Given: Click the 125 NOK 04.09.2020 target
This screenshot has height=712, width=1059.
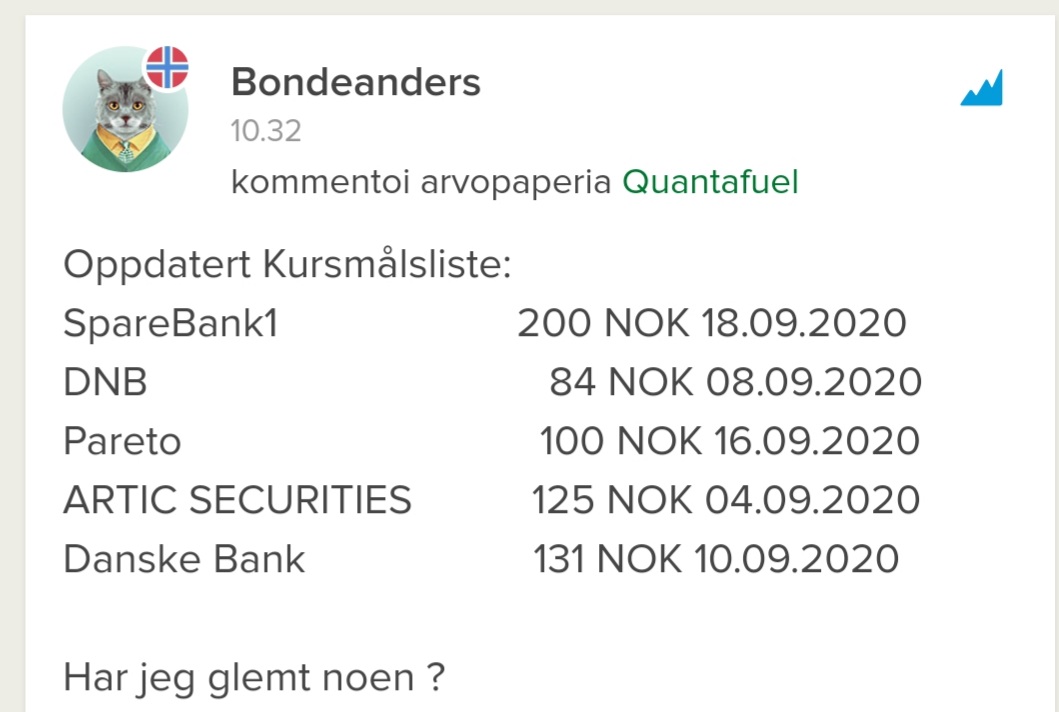Looking at the screenshot, I should [725, 500].
